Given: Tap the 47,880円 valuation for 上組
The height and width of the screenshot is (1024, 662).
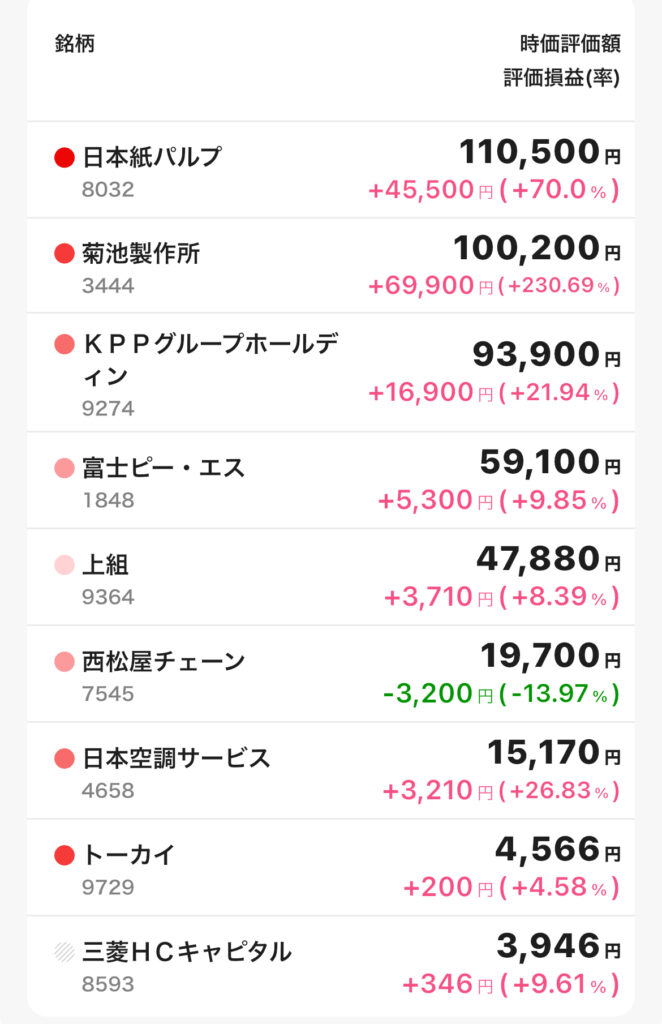Looking at the screenshot, I should tap(548, 559).
